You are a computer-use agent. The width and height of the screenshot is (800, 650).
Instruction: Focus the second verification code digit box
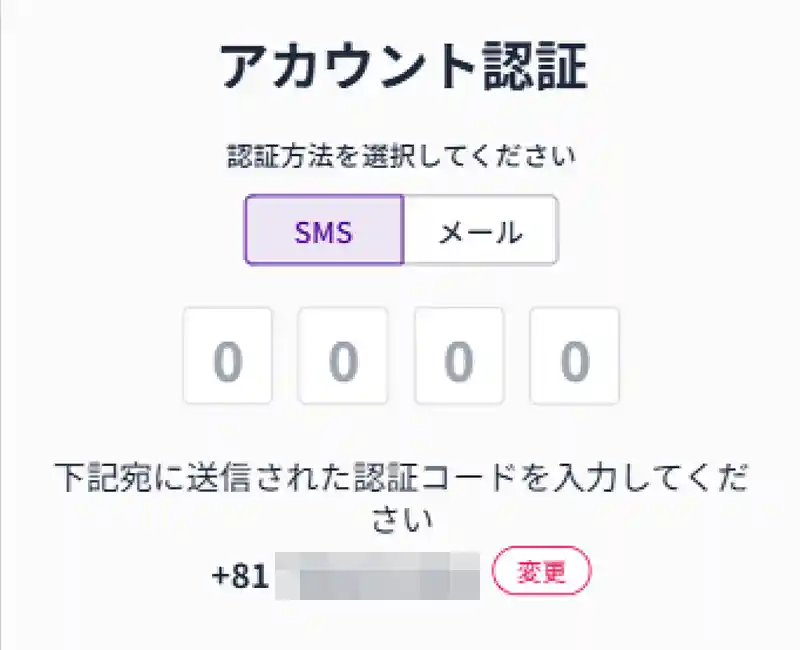tap(343, 356)
